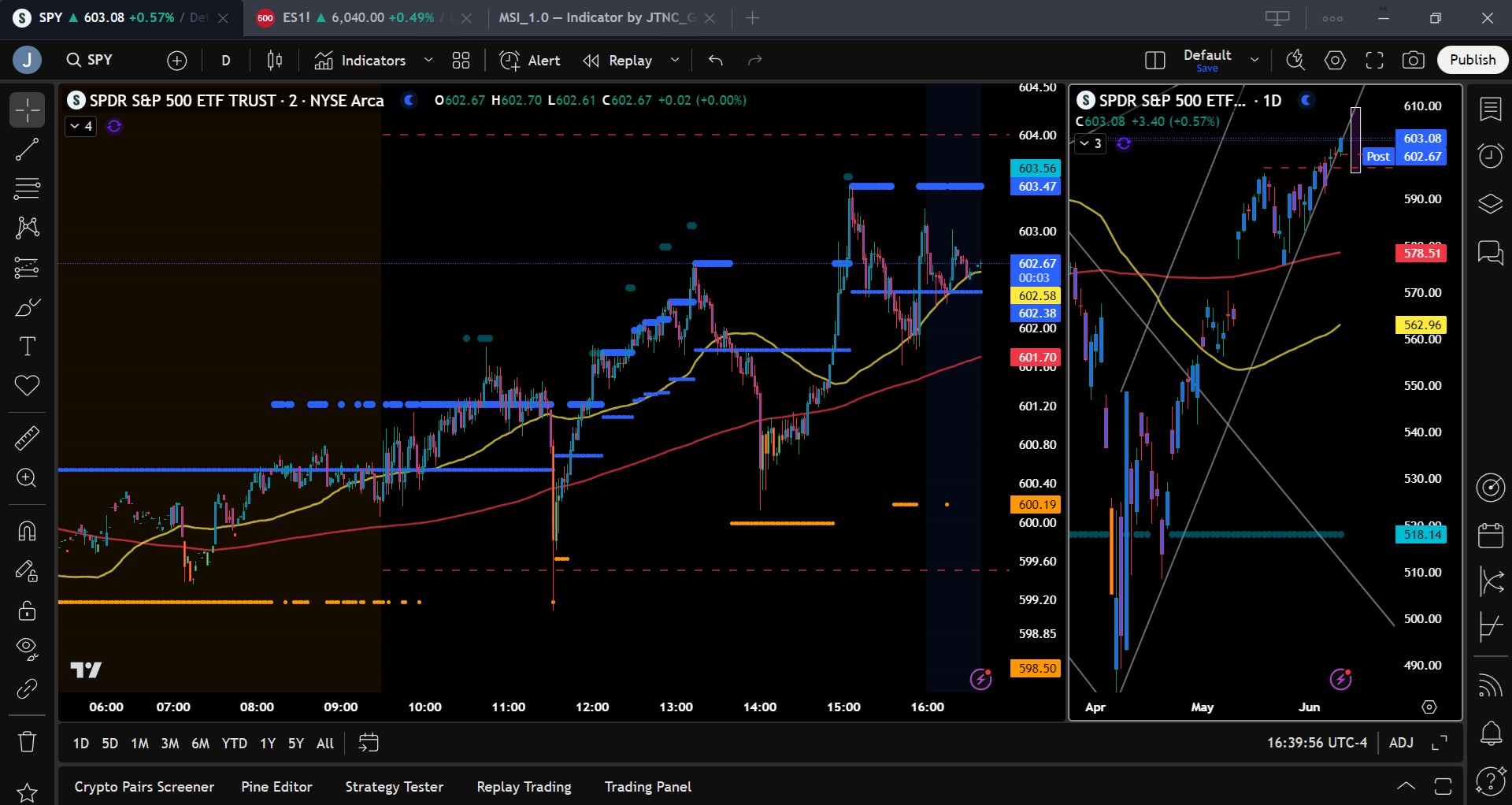Open the object tree layers panel

(1490, 204)
